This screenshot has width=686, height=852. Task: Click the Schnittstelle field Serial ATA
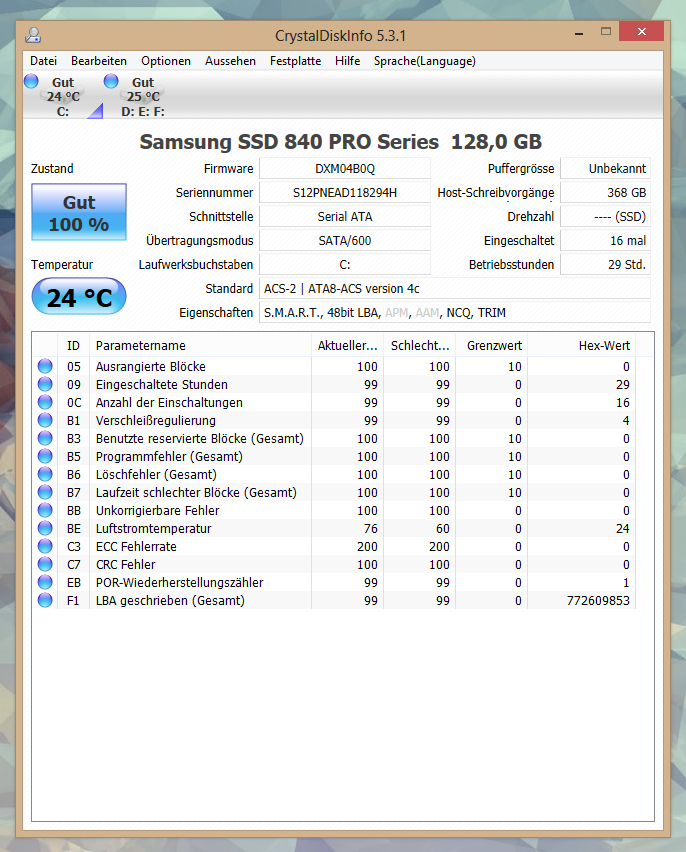pos(345,216)
